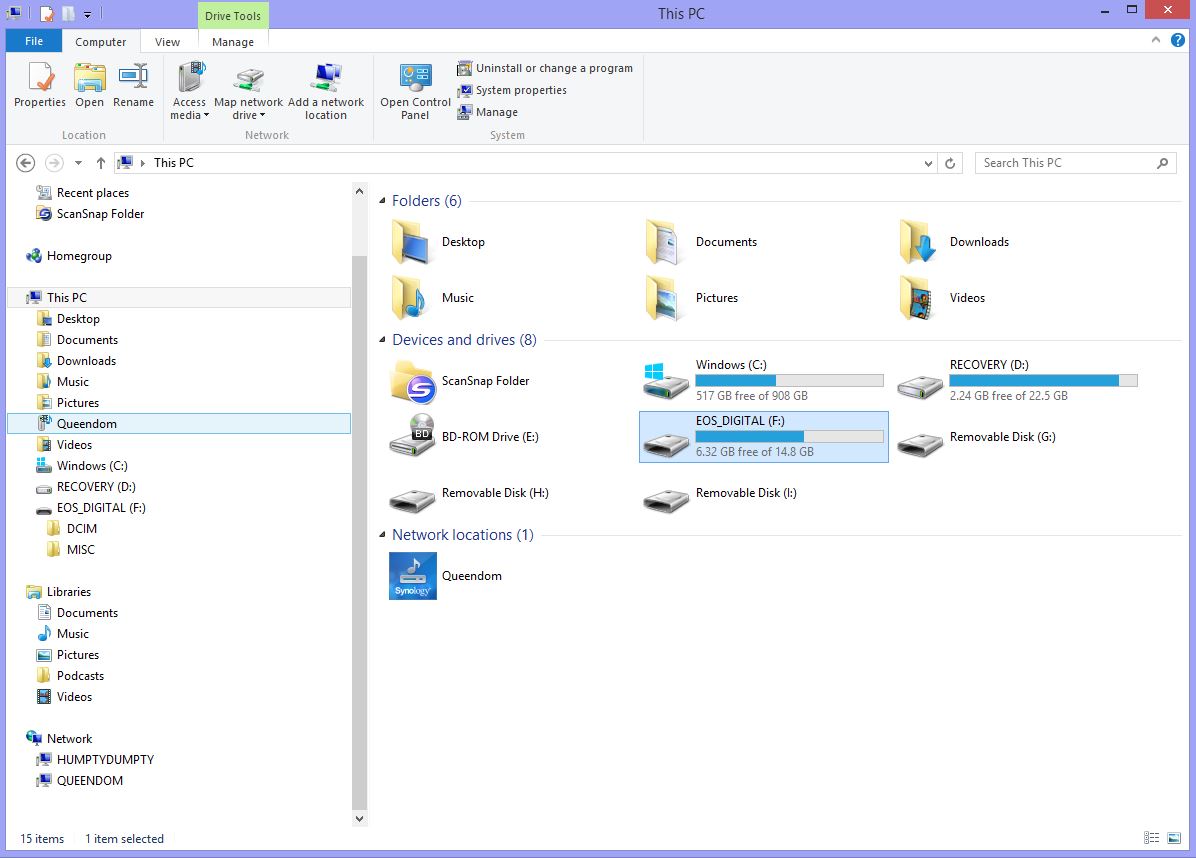Viewport: 1196px width, 858px height.
Task: Collapse the Folders (6) group
Action: (x=382, y=201)
